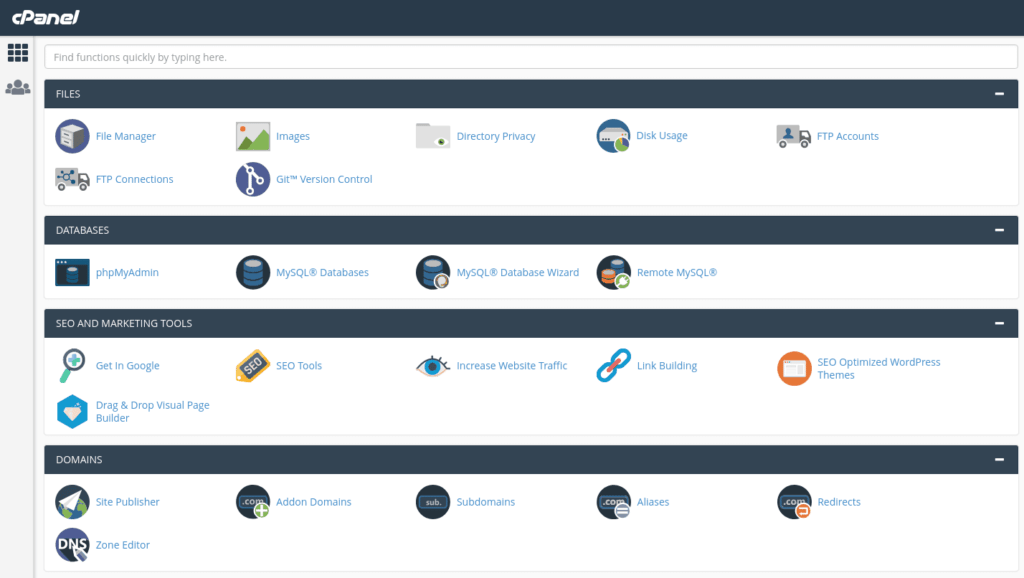This screenshot has width=1024, height=578.
Task: Open the File Manager icon
Action: click(72, 136)
